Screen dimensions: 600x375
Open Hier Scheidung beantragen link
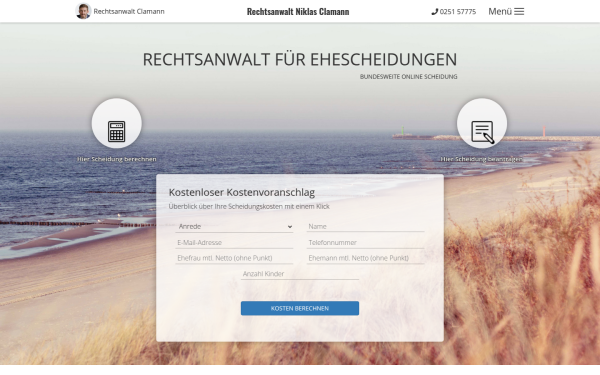tap(481, 159)
